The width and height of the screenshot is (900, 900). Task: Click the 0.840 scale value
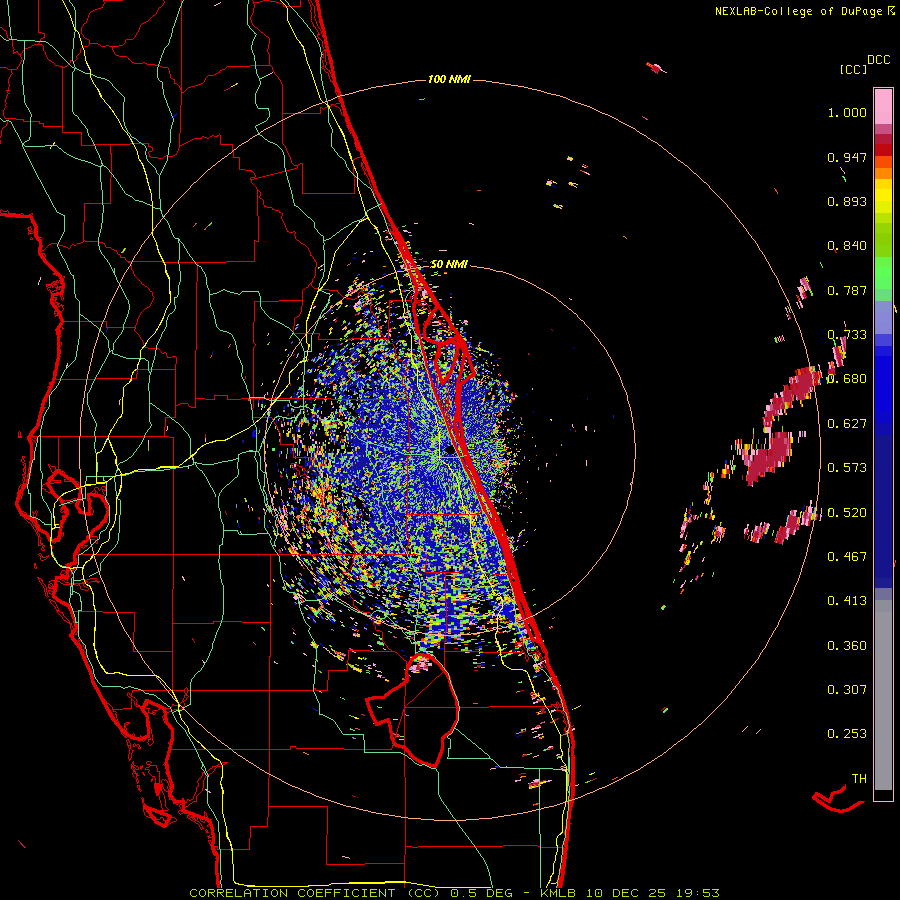tap(847, 246)
